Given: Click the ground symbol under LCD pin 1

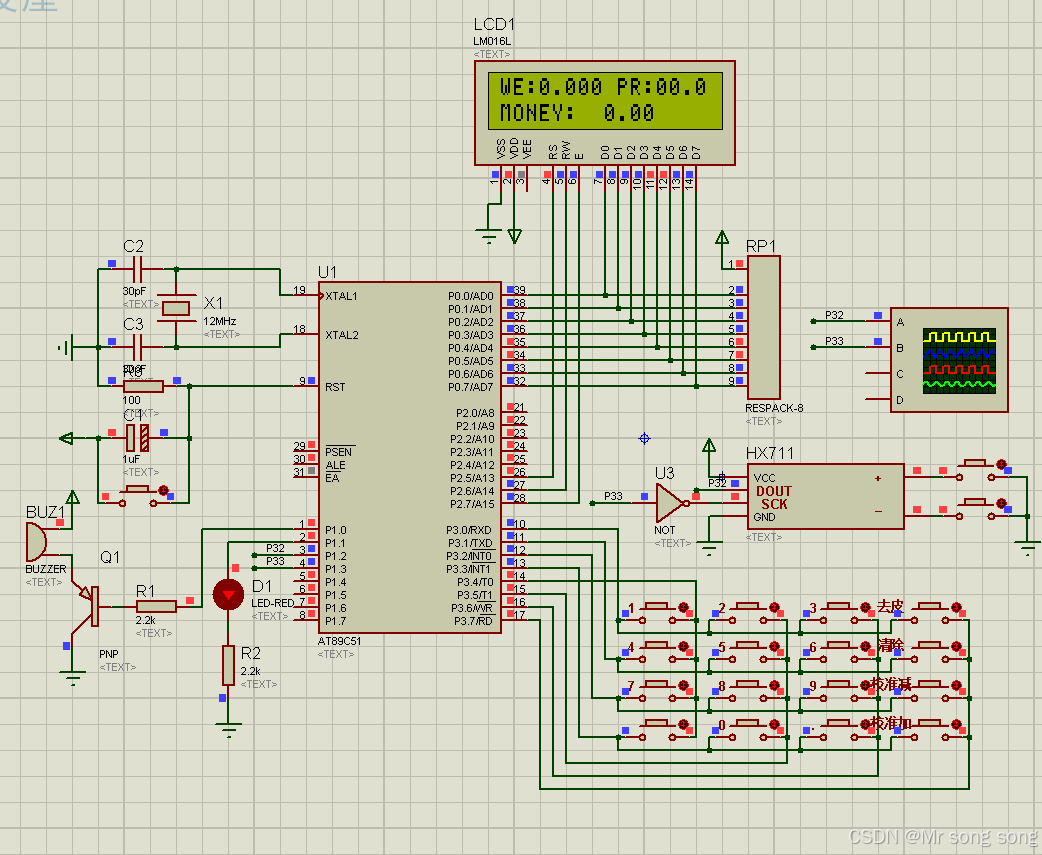Looking at the screenshot, I should (x=488, y=236).
